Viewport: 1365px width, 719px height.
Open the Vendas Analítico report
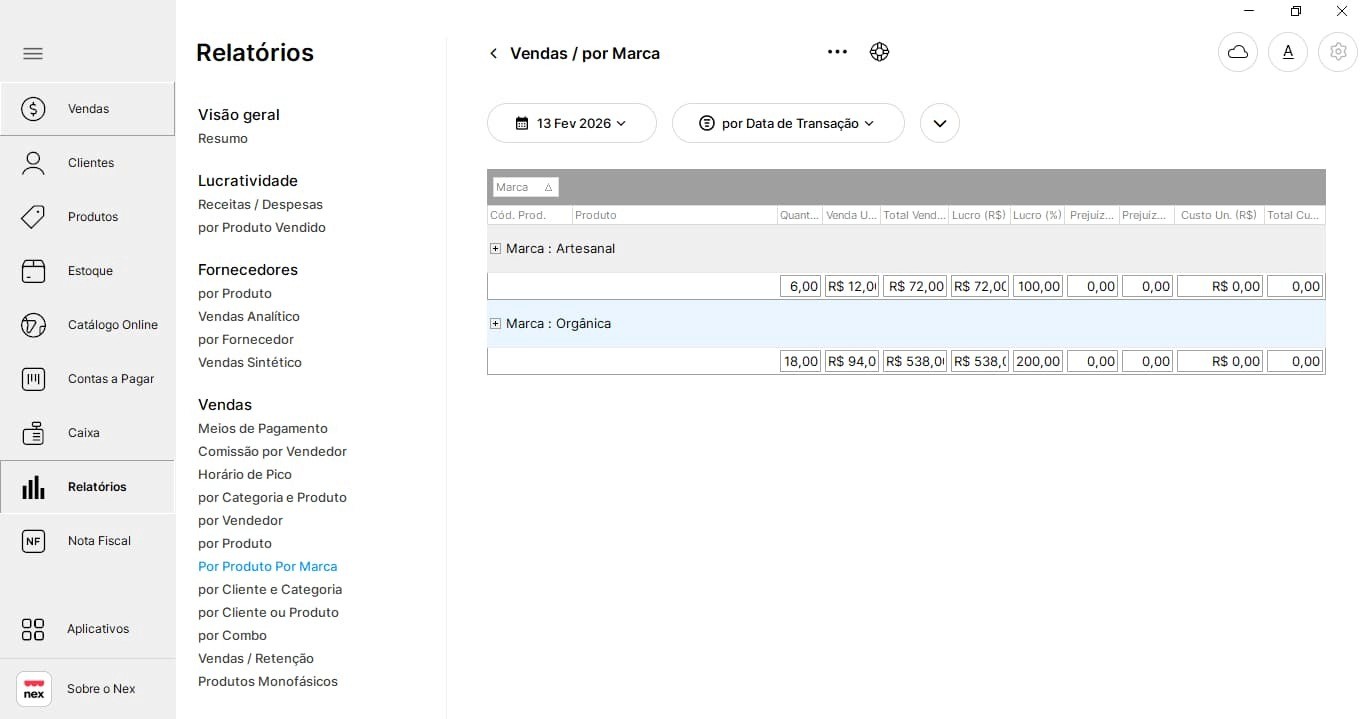click(249, 317)
